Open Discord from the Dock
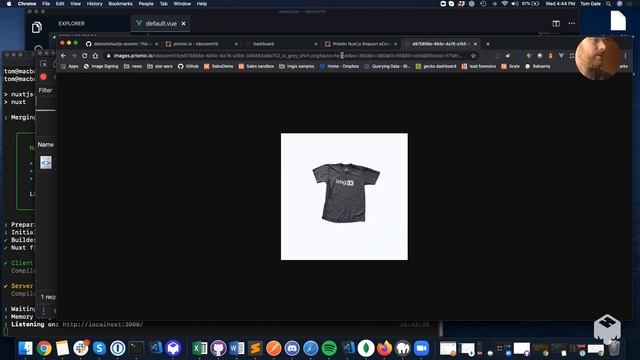 pos(292,348)
